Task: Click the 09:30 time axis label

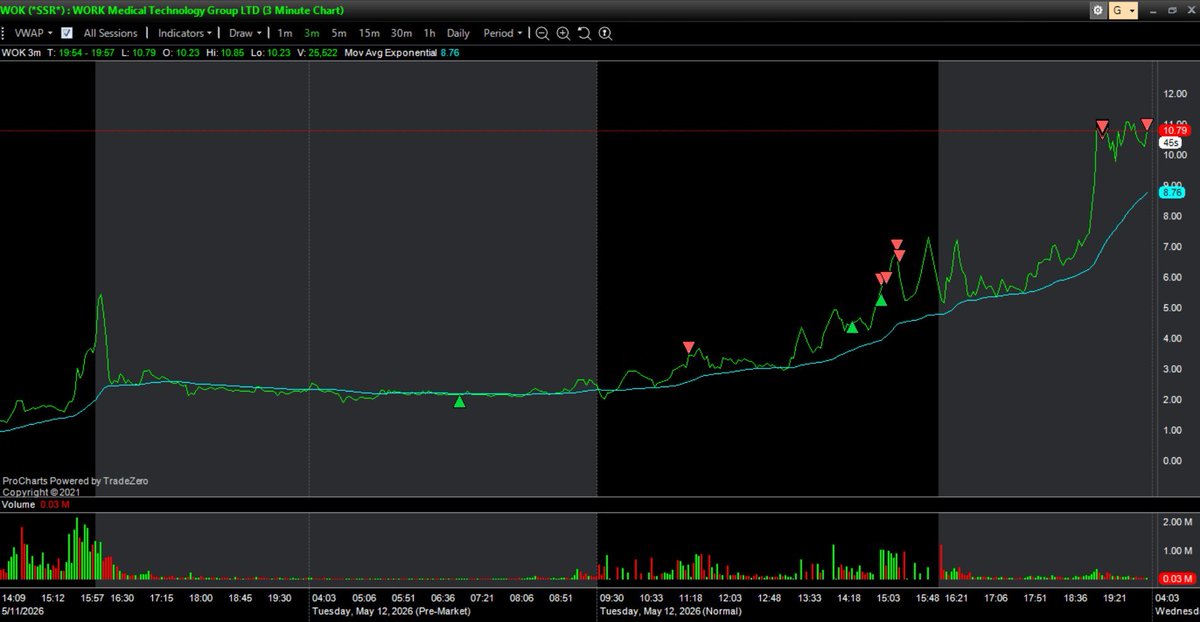Action: [x=614, y=598]
